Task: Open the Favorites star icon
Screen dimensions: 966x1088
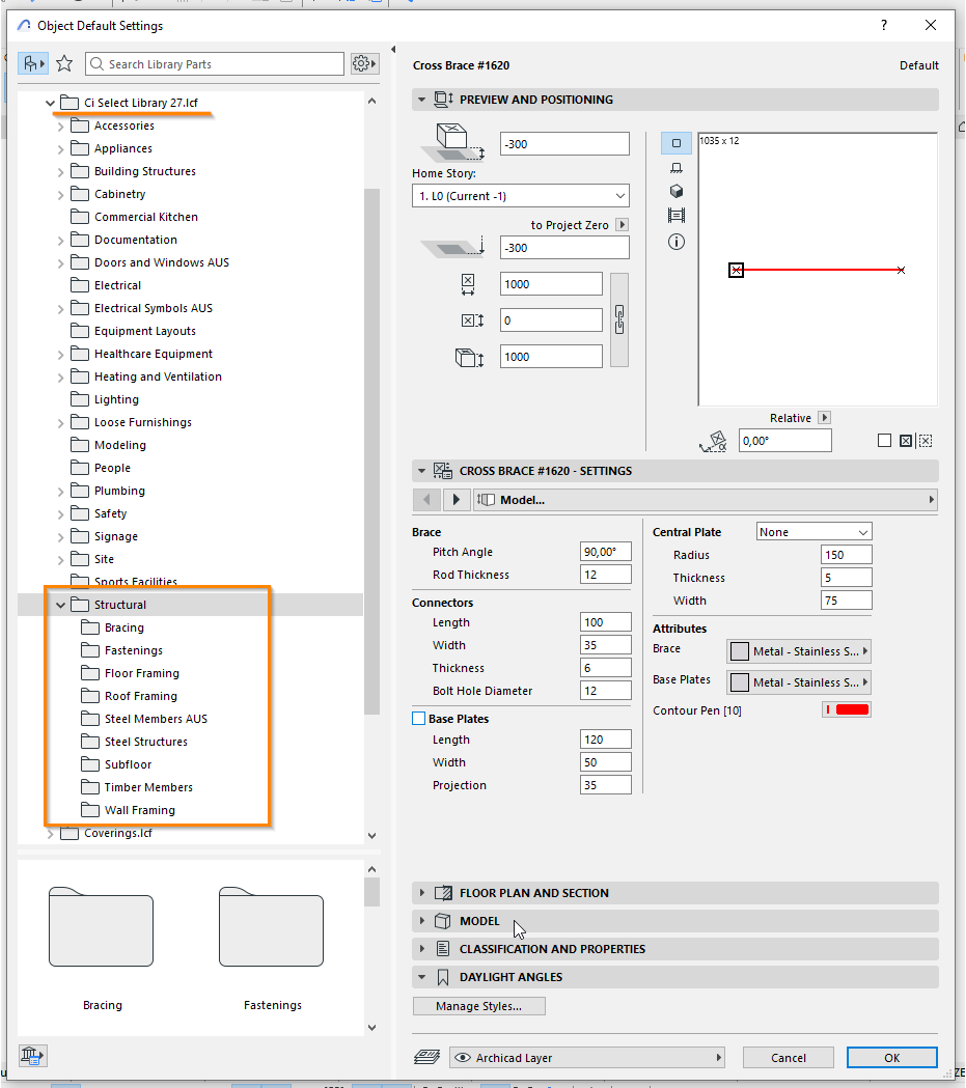Action: click(x=65, y=64)
